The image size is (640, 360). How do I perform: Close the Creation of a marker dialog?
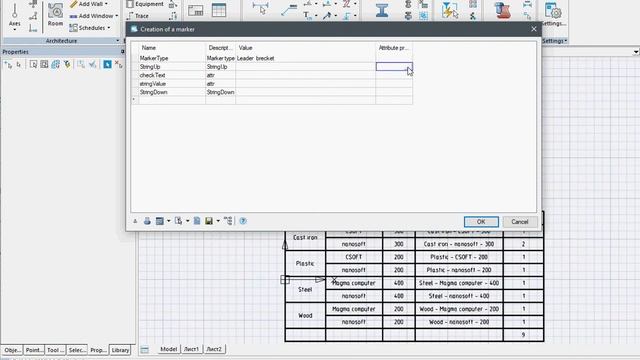tap(533, 29)
